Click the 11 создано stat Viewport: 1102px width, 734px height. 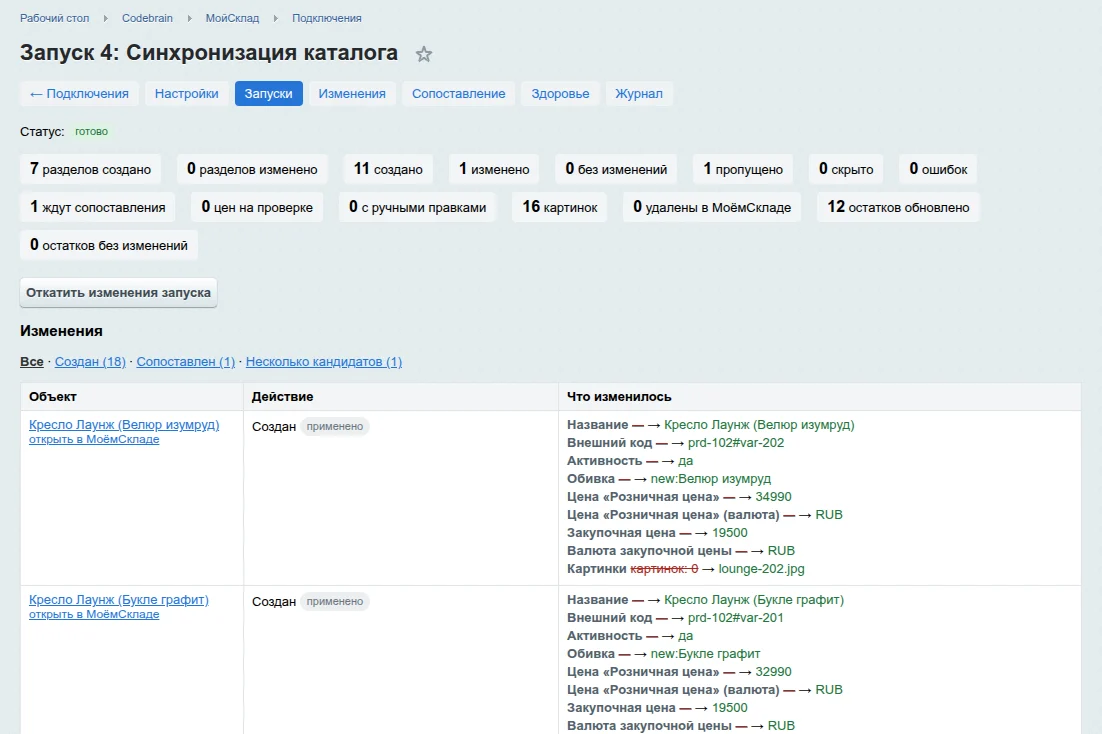[x=388, y=169]
